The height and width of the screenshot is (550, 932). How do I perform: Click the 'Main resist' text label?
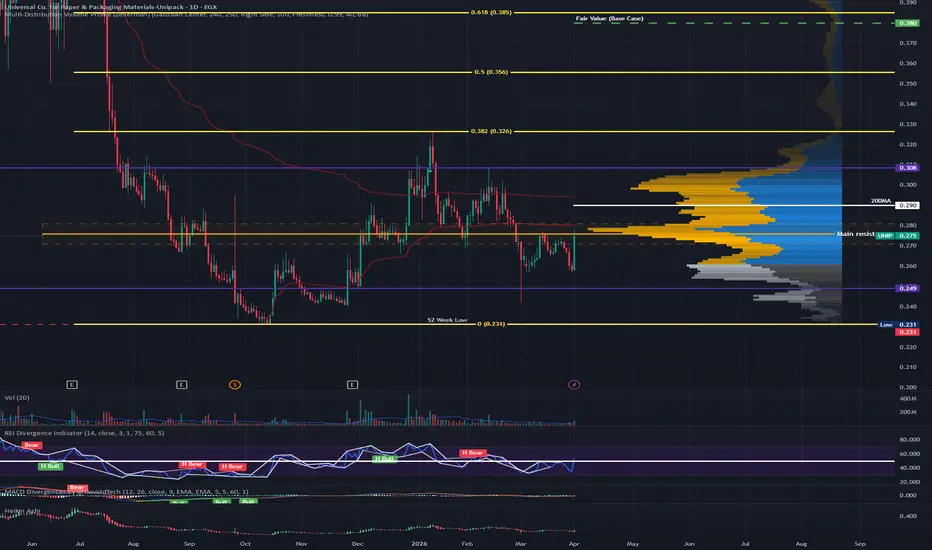tap(855, 234)
